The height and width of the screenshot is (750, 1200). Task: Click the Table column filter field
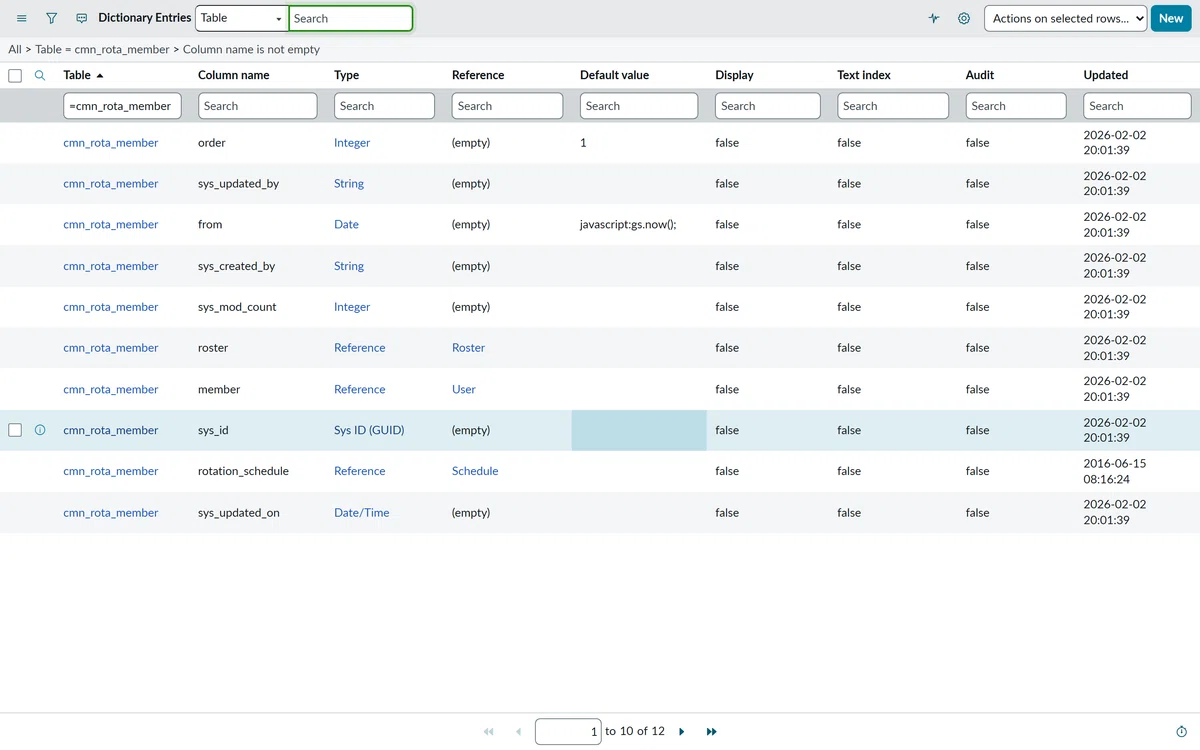pyautogui.click(x=122, y=106)
